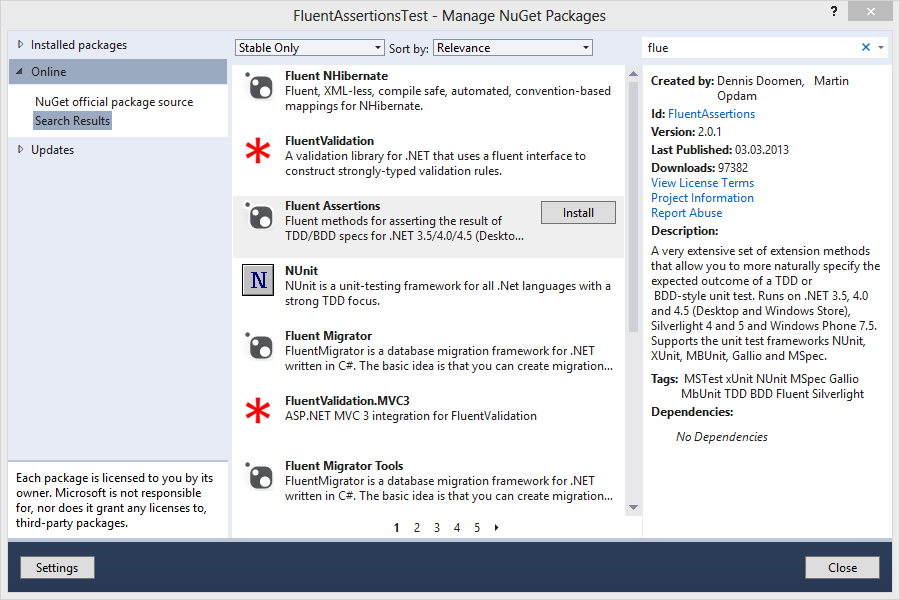
Task: Expand the Updates section
Action: point(21,150)
